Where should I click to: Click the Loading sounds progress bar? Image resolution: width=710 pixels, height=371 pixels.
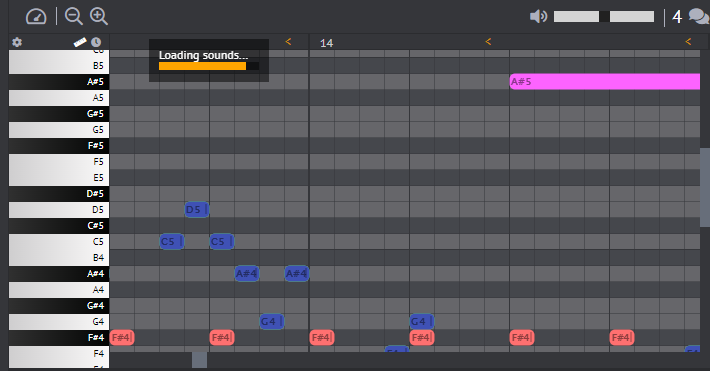point(209,66)
